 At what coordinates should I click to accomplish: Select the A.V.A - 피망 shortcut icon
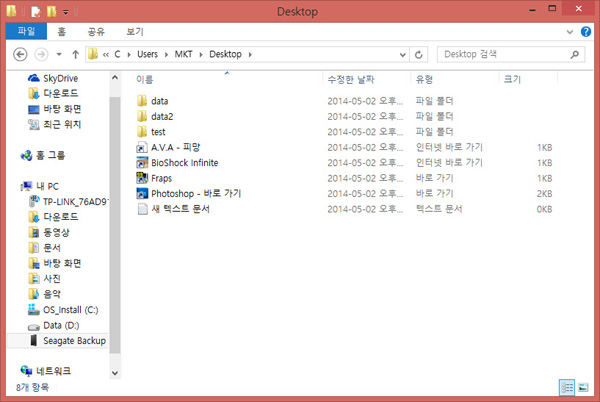point(142,147)
